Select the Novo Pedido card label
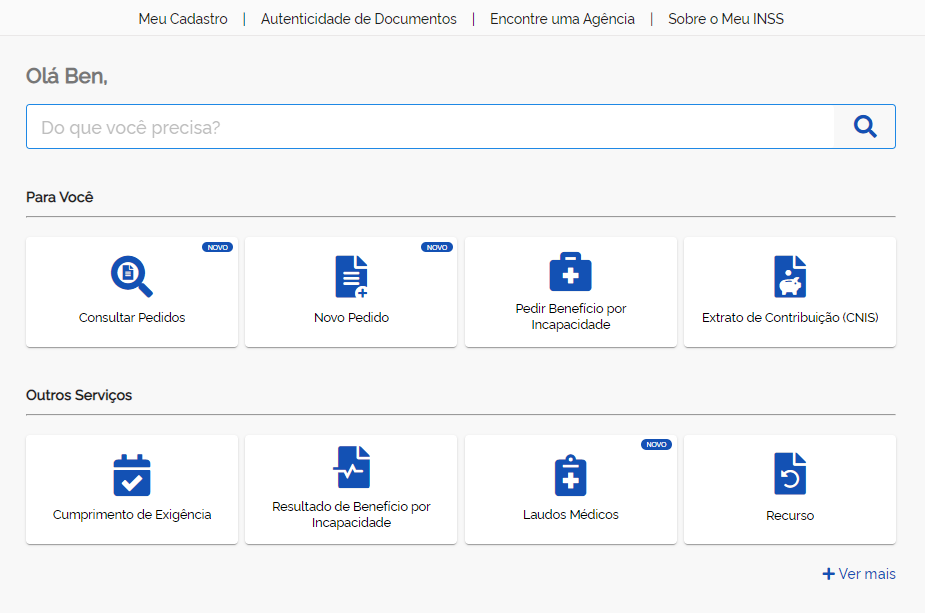 click(352, 317)
